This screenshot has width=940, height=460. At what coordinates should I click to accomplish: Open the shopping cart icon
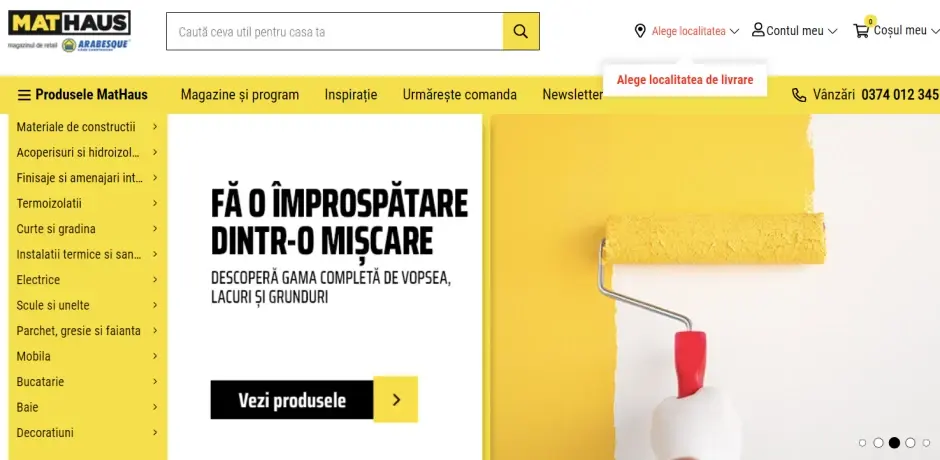pyautogui.click(x=861, y=31)
